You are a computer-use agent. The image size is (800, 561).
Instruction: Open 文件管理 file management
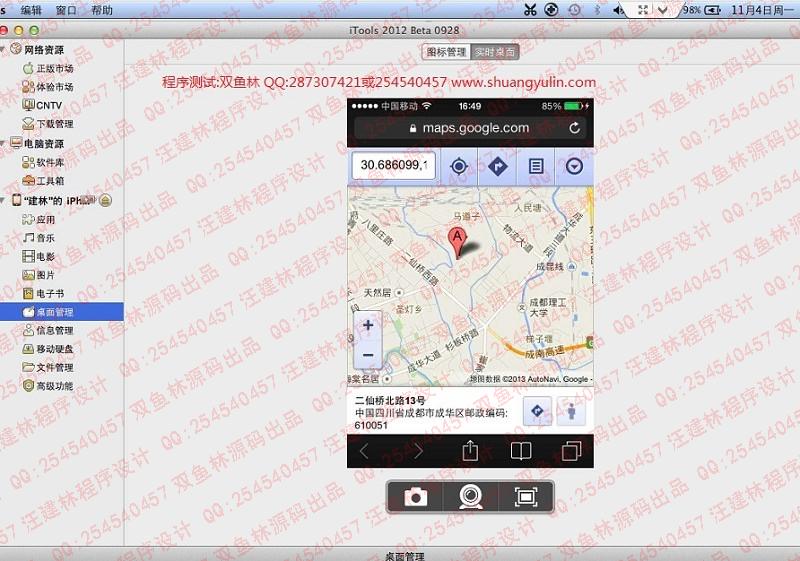tap(48, 367)
